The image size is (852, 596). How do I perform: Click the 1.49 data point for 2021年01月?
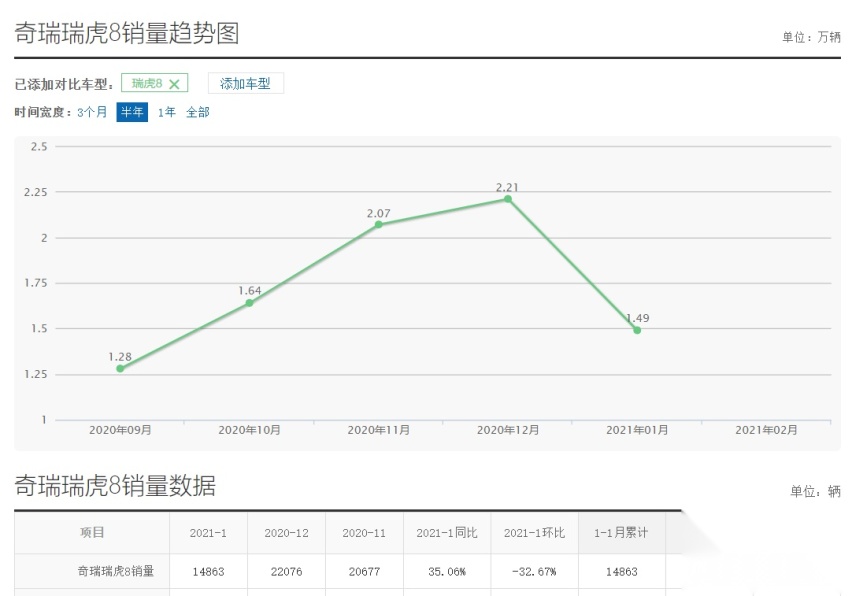[x=637, y=330]
